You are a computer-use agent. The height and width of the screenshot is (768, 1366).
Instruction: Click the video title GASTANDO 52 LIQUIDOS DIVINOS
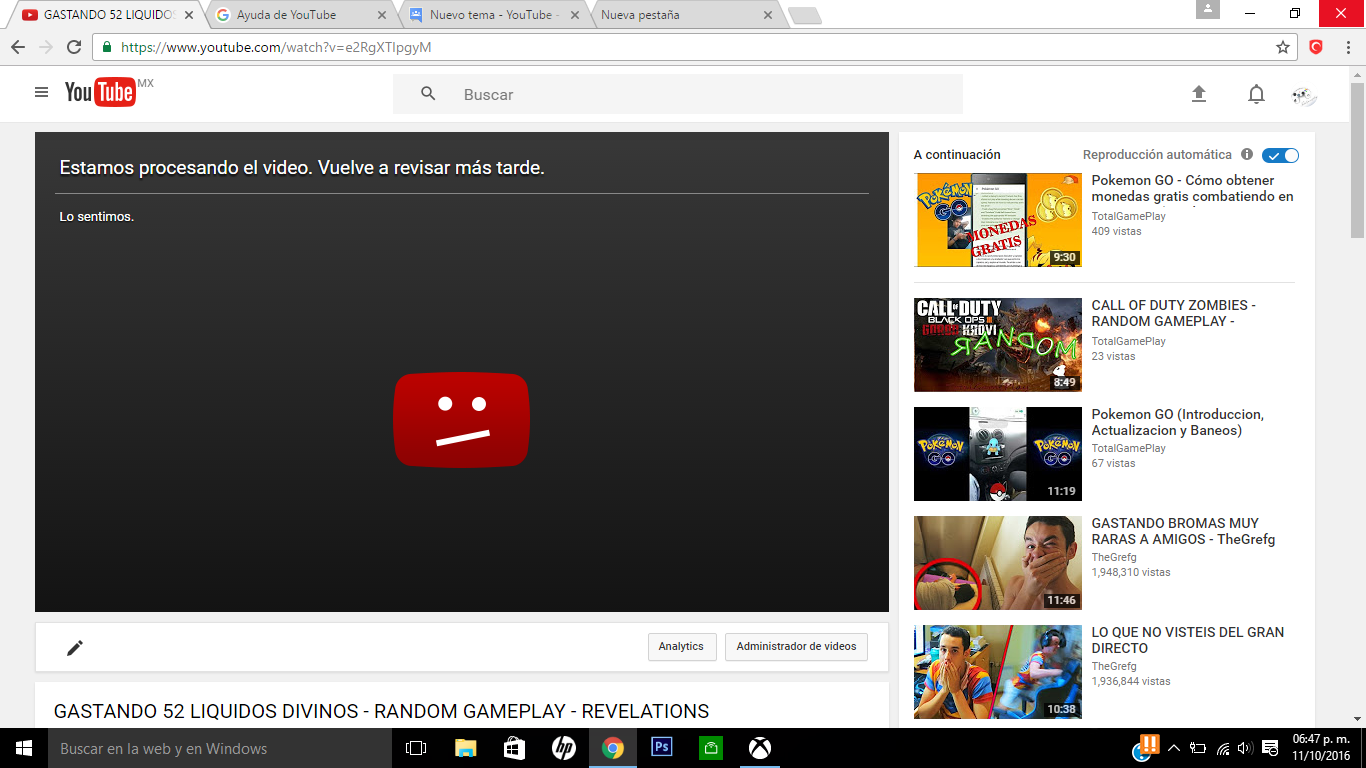point(381,712)
